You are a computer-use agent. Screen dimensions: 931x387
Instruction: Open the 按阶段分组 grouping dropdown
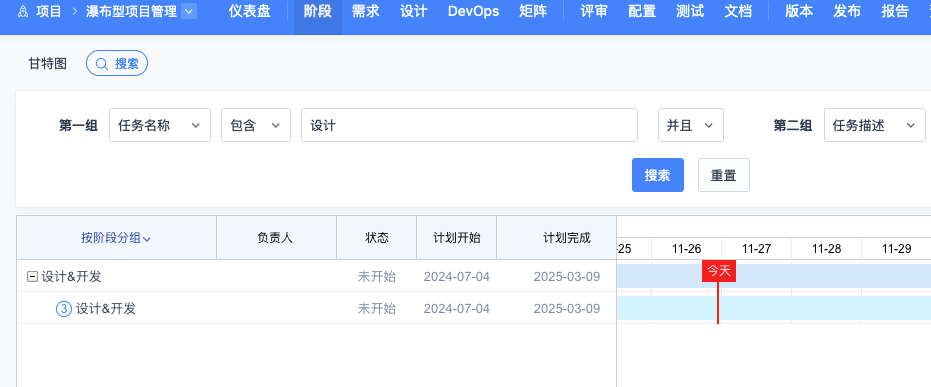tap(116, 238)
